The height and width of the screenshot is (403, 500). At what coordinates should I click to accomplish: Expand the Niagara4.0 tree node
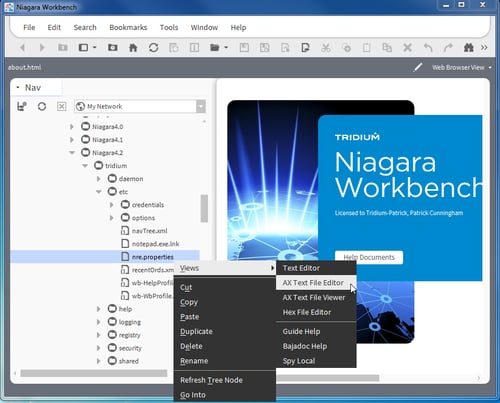point(72,127)
